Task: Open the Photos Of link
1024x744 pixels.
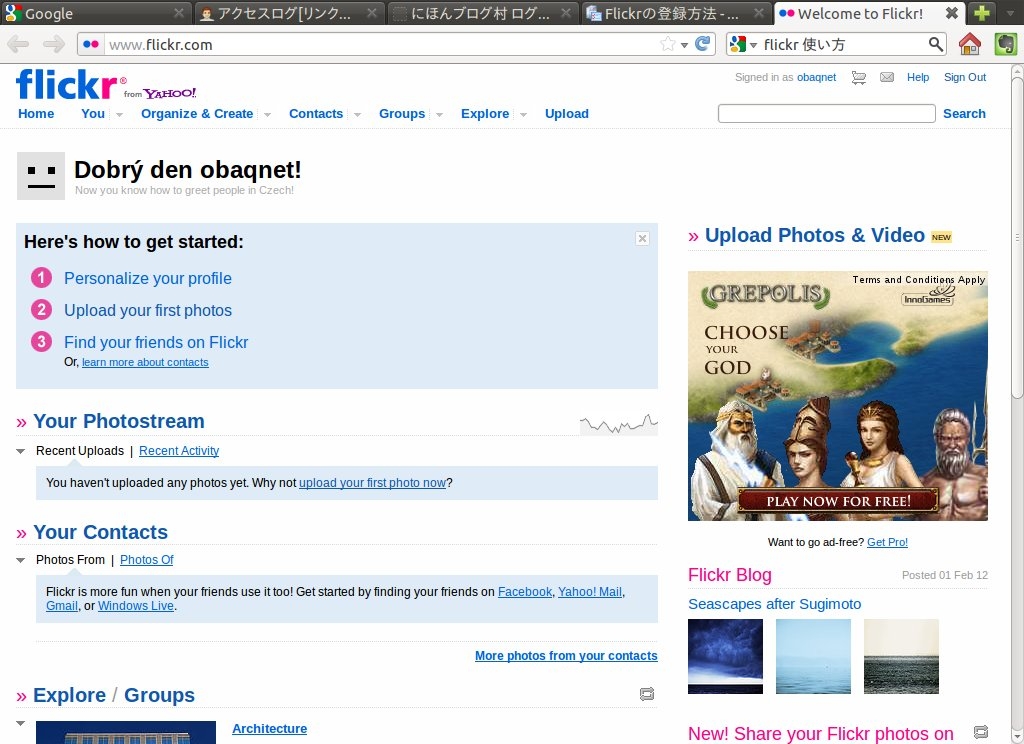Action: pos(147,560)
